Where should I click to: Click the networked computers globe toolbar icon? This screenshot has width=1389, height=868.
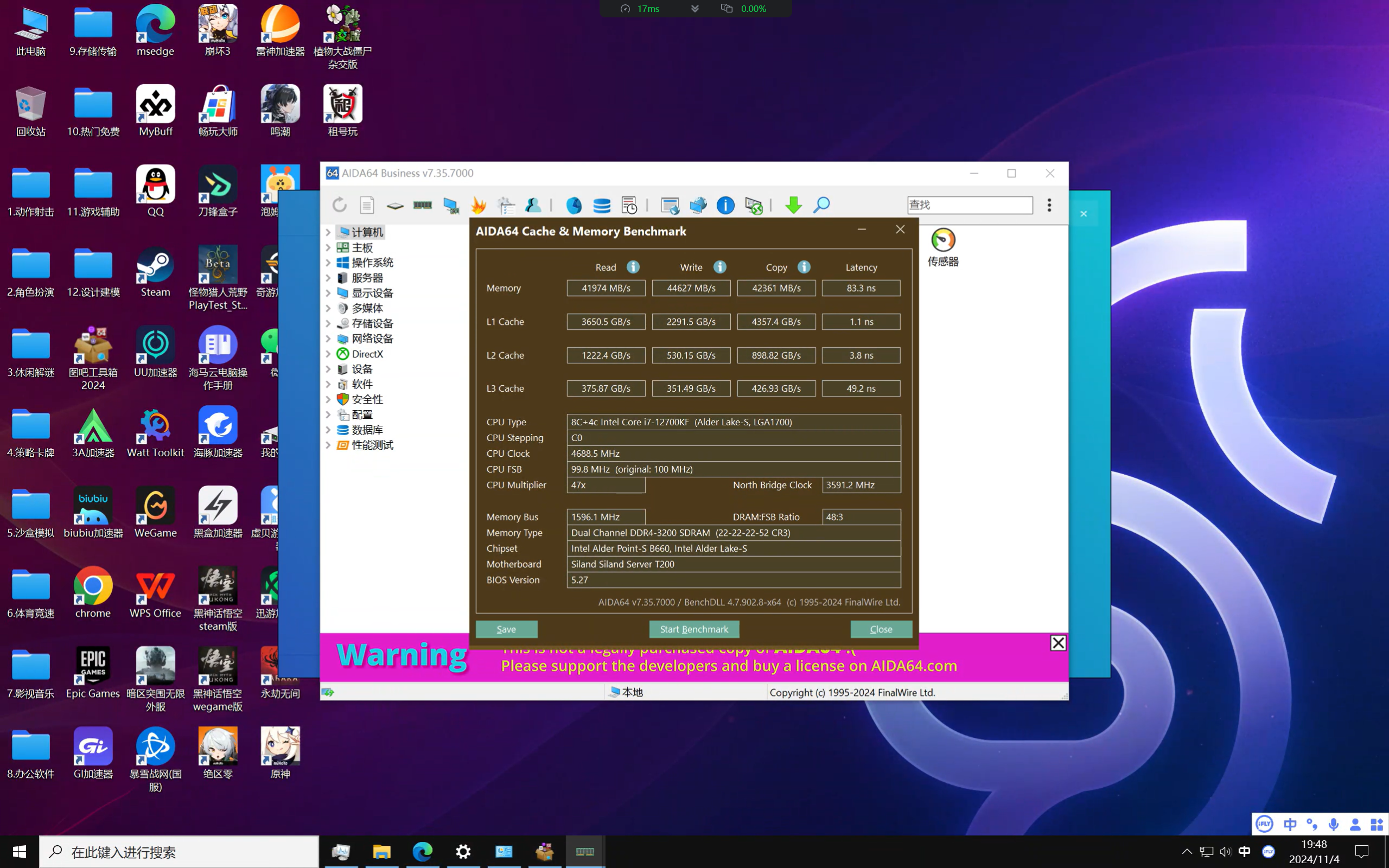point(698,205)
